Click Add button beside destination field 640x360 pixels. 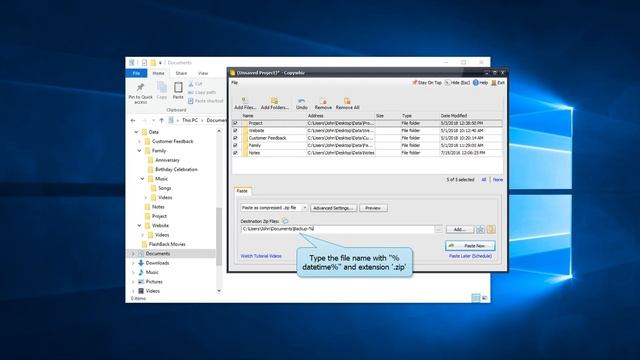click(x=460, y=229)
